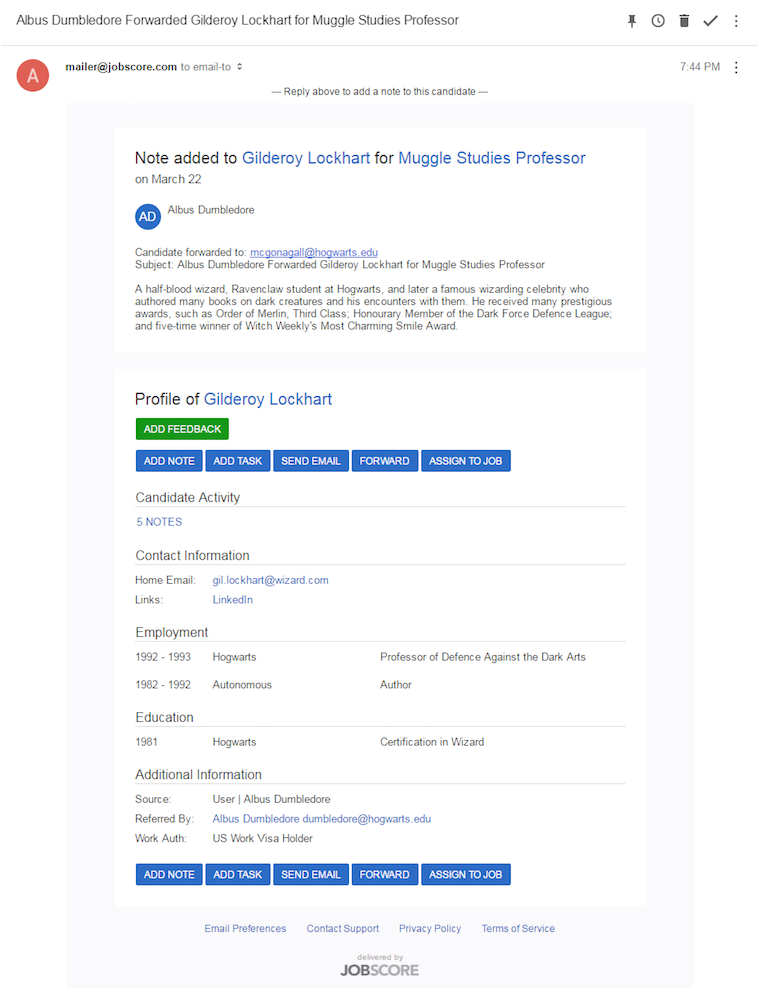The image size is (759, 992).
Task: Click the bottom SEND EMAIL button
Action: 311,874
